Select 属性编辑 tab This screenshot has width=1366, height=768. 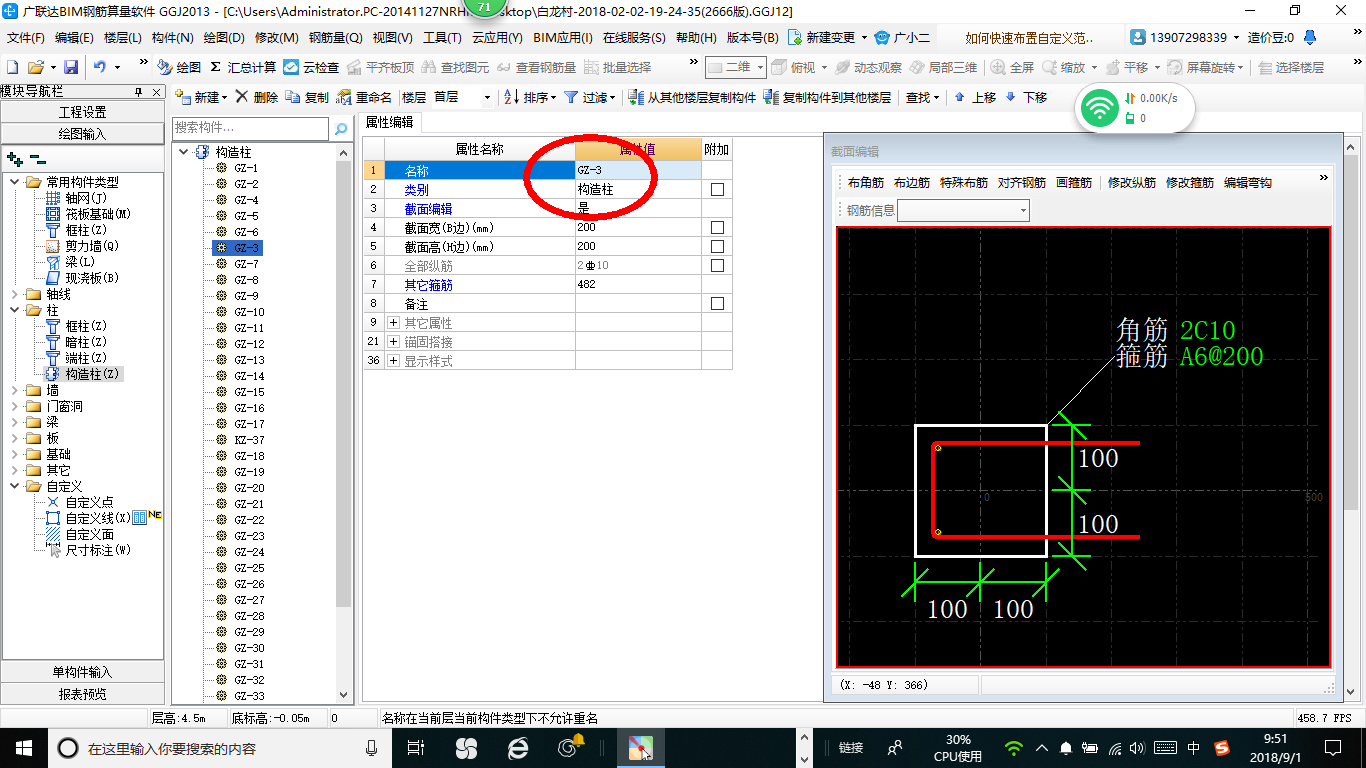coord(390,122)
